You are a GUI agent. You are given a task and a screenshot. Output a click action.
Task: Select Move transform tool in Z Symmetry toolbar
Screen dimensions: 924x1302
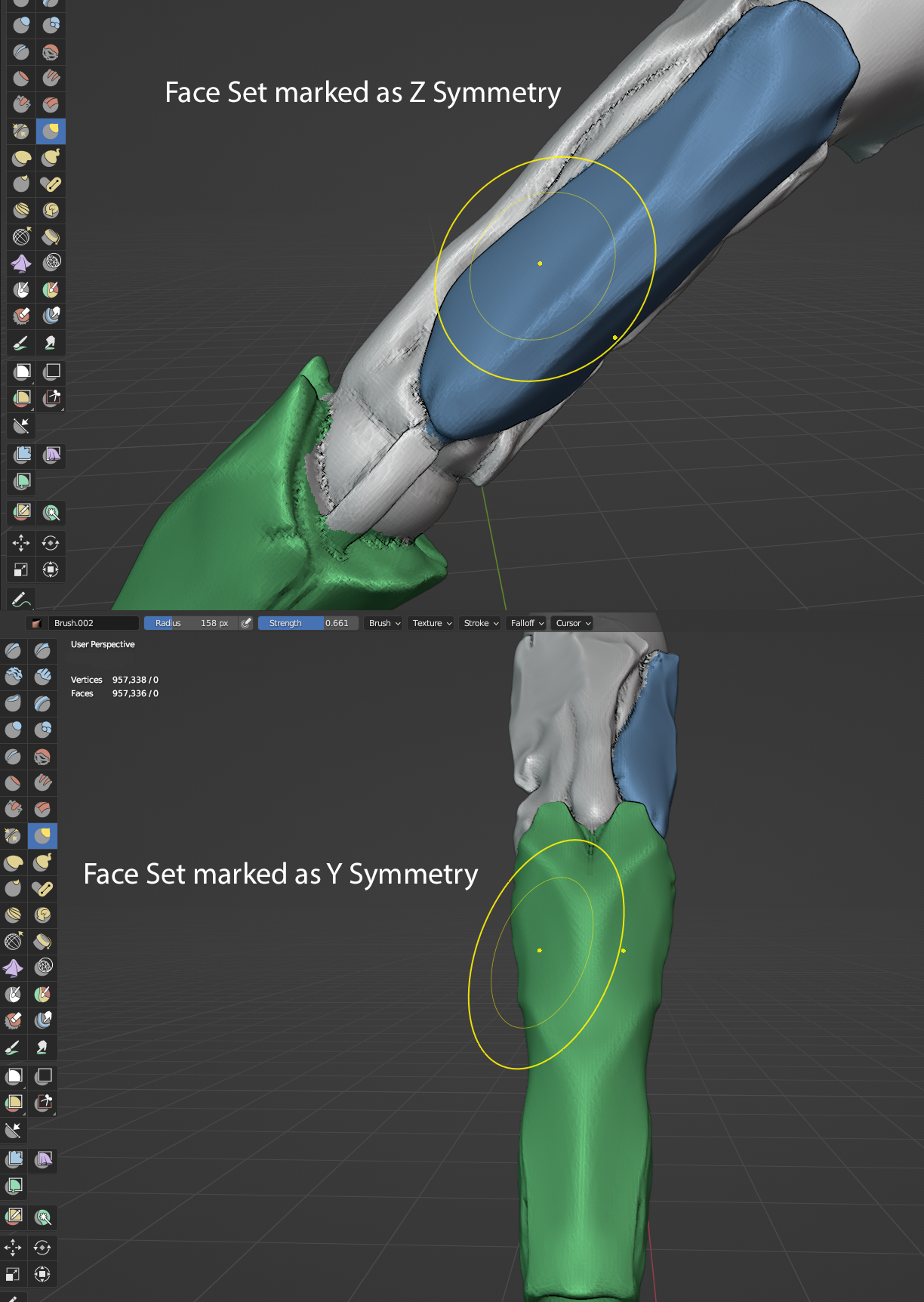[21, 543]
